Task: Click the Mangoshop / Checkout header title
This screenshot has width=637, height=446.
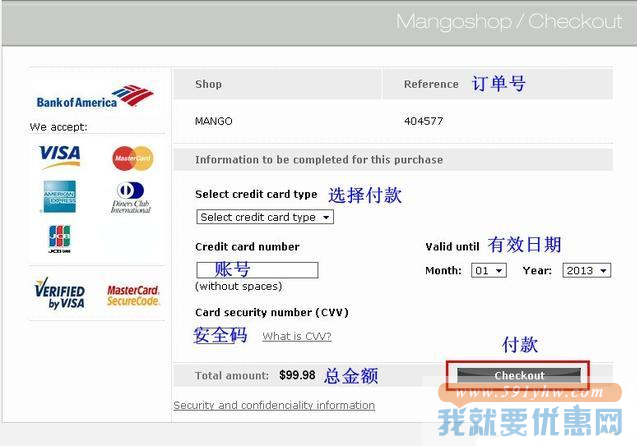Action: [509, 22]
